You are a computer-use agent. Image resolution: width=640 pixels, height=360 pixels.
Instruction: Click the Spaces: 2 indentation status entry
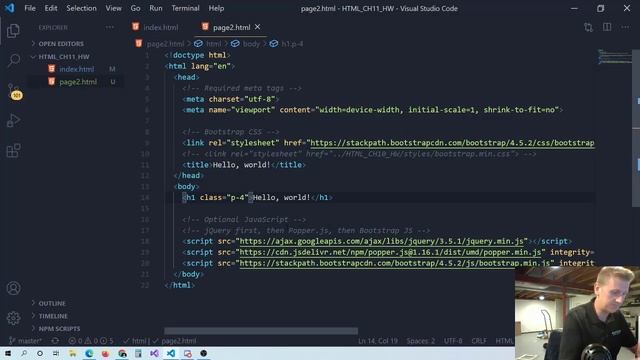pyautogui.click(x=420, y=340)
